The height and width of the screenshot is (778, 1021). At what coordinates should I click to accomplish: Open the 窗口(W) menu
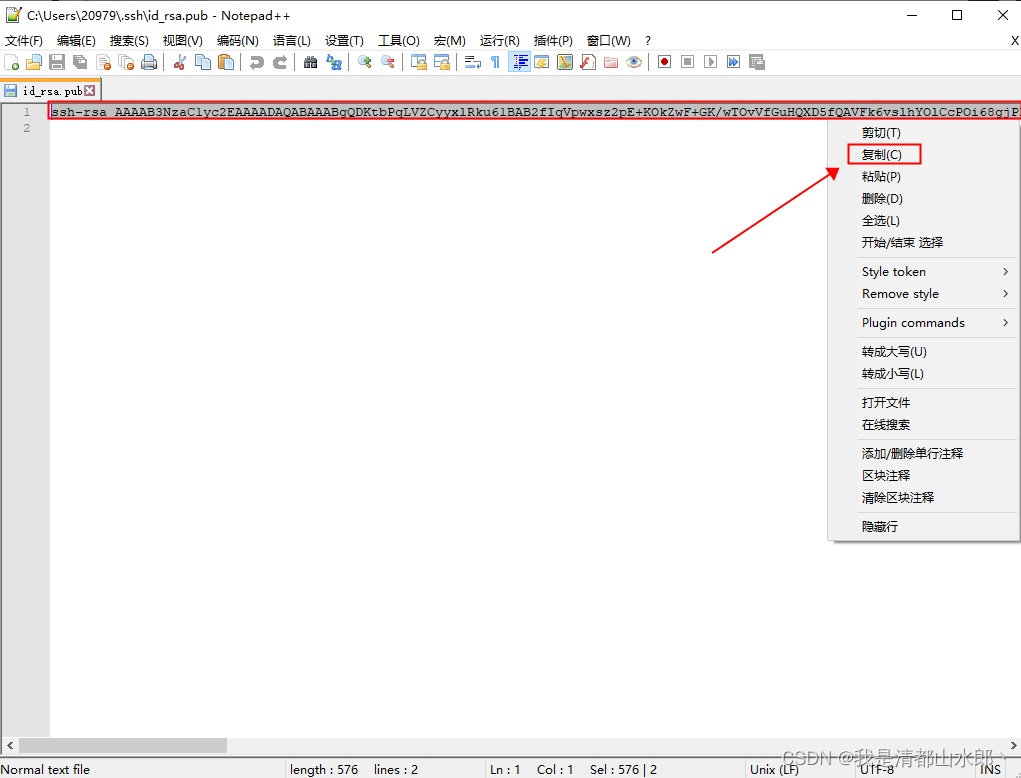[608, 41]
